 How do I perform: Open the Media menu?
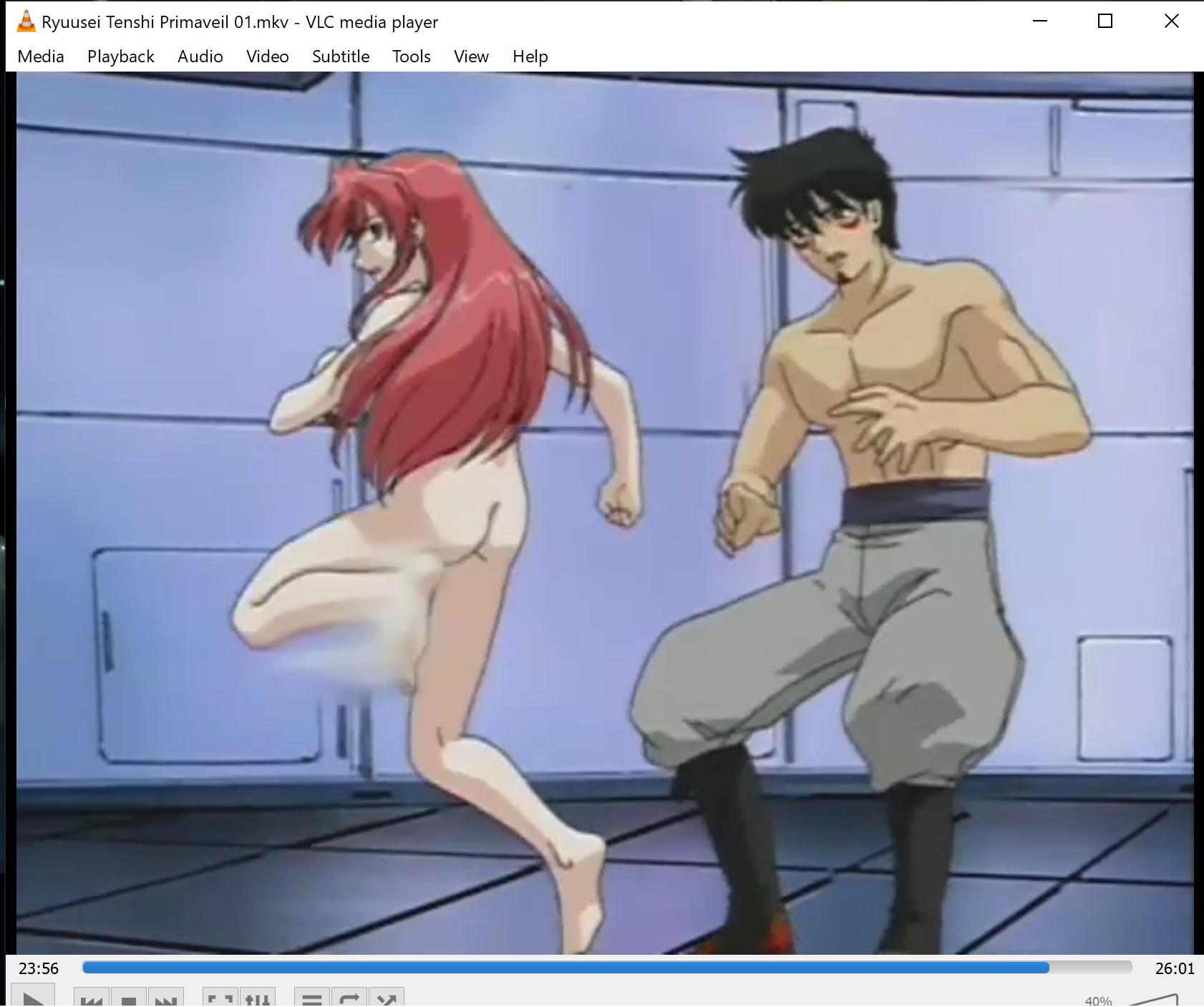point(41,57)
